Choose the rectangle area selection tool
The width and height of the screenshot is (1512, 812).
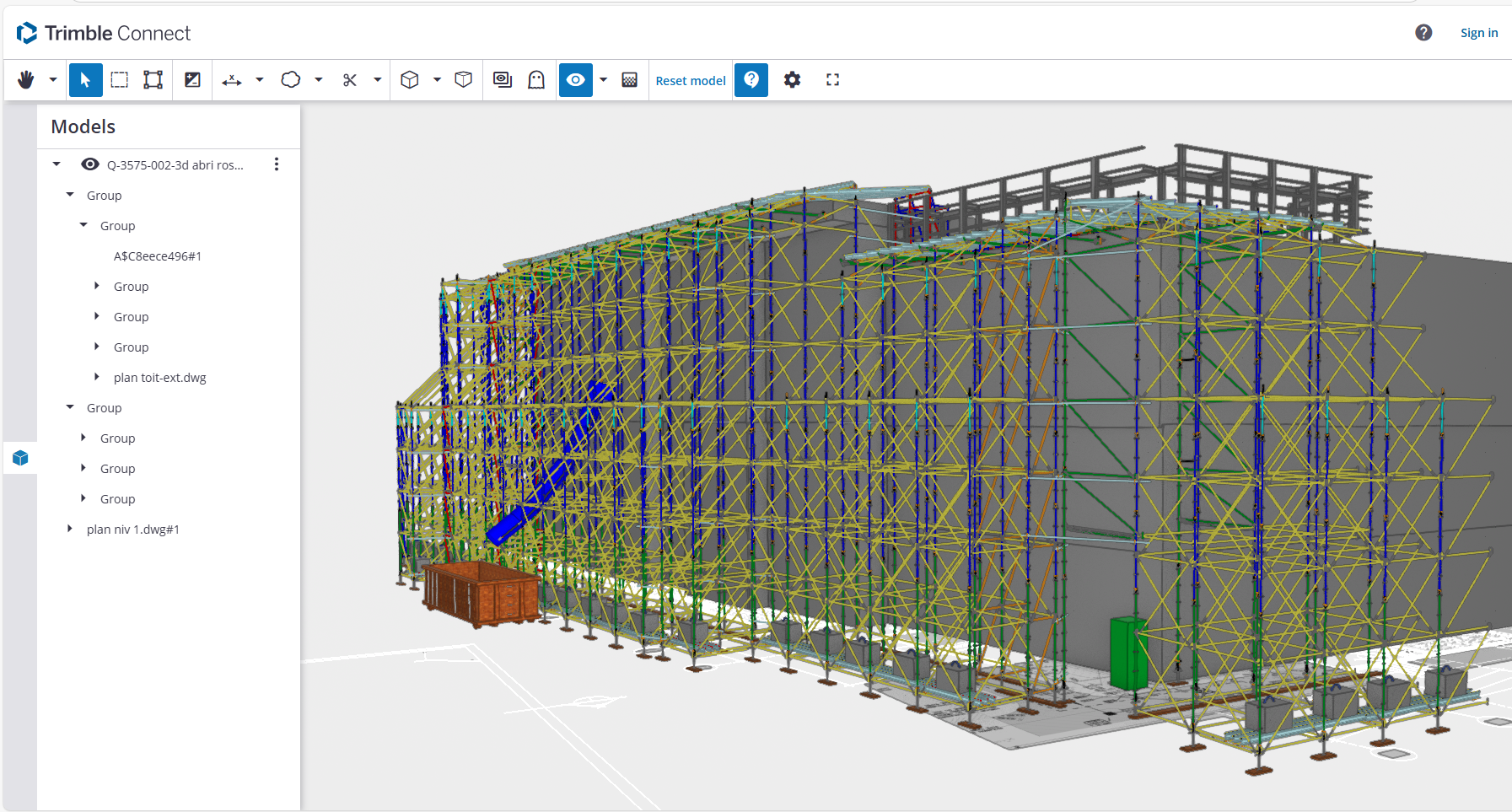(120, 80)
